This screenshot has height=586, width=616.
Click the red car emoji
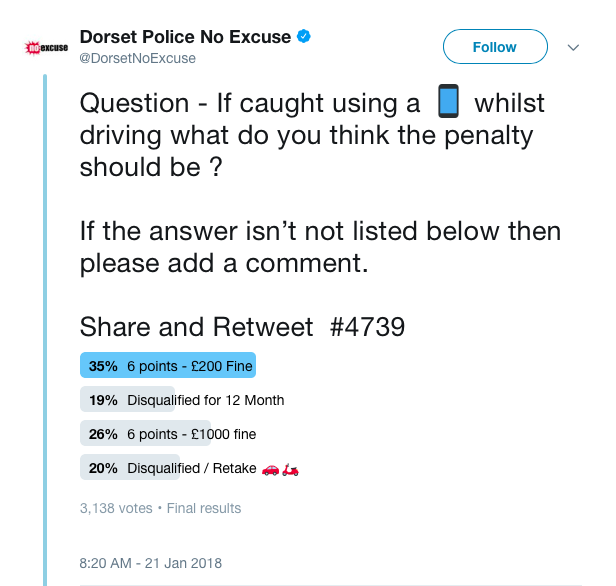tap(270, 469)
